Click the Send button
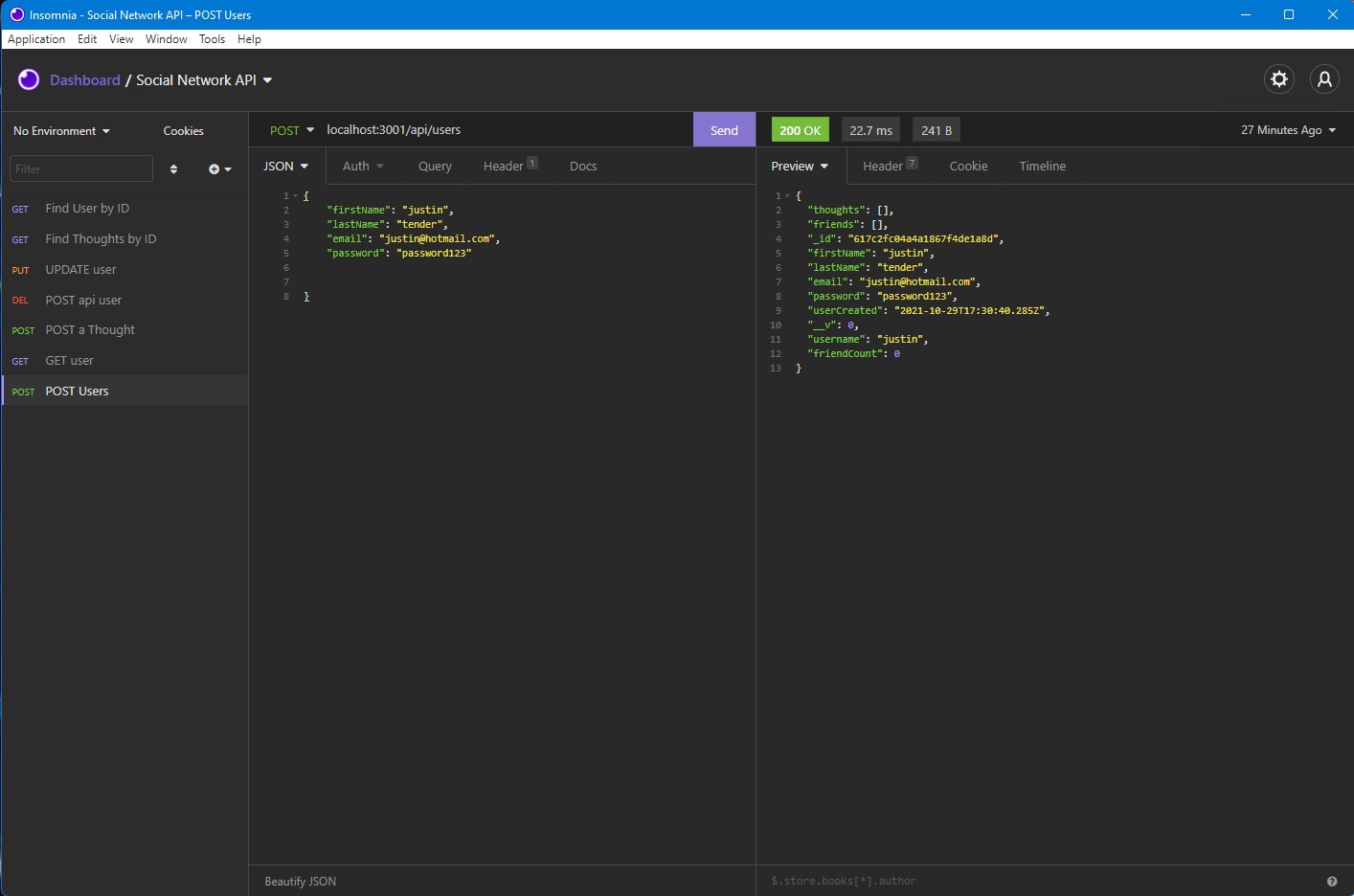The image size is (1354, 896). pos(723,129)
